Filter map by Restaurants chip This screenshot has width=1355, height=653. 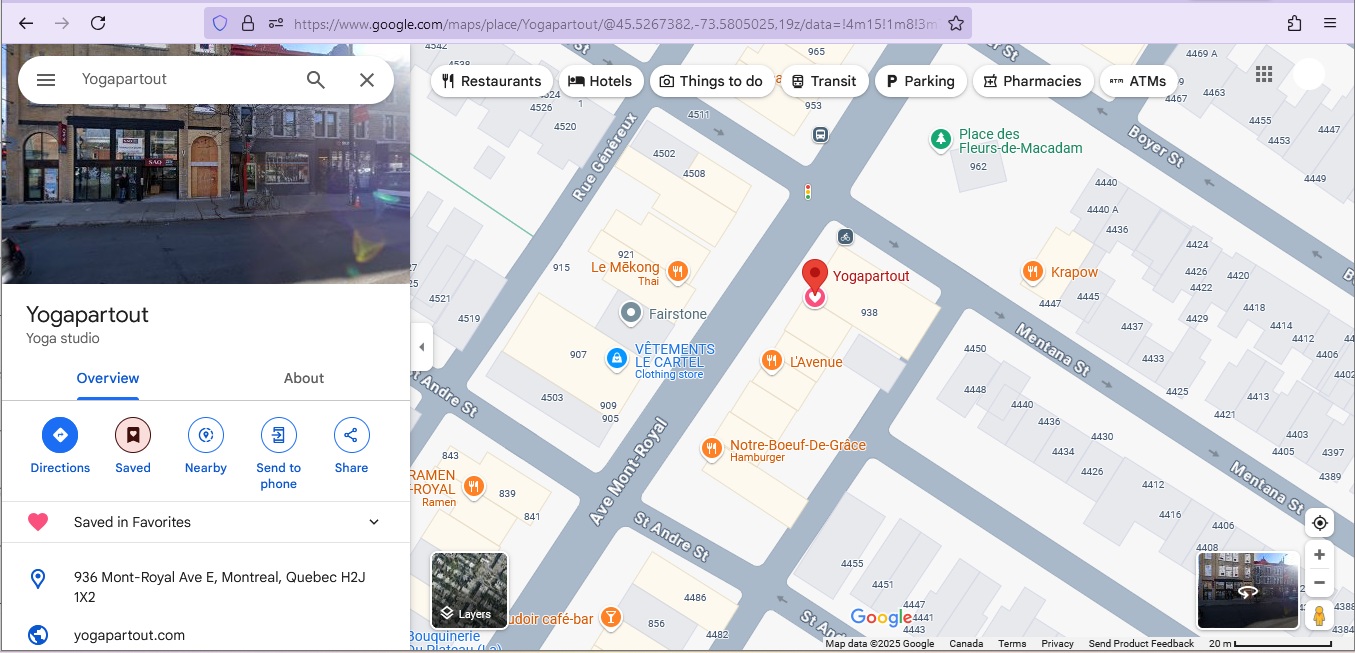tap(491, 81)
